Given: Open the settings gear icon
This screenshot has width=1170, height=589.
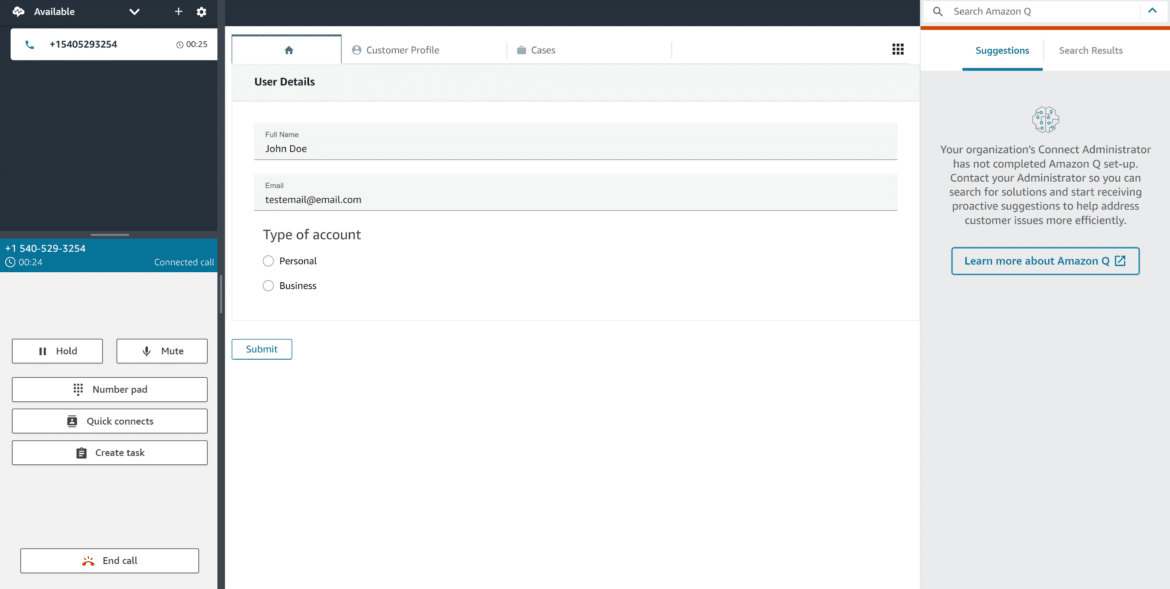Looking at the screenshot, I should [x=202, y=12].
